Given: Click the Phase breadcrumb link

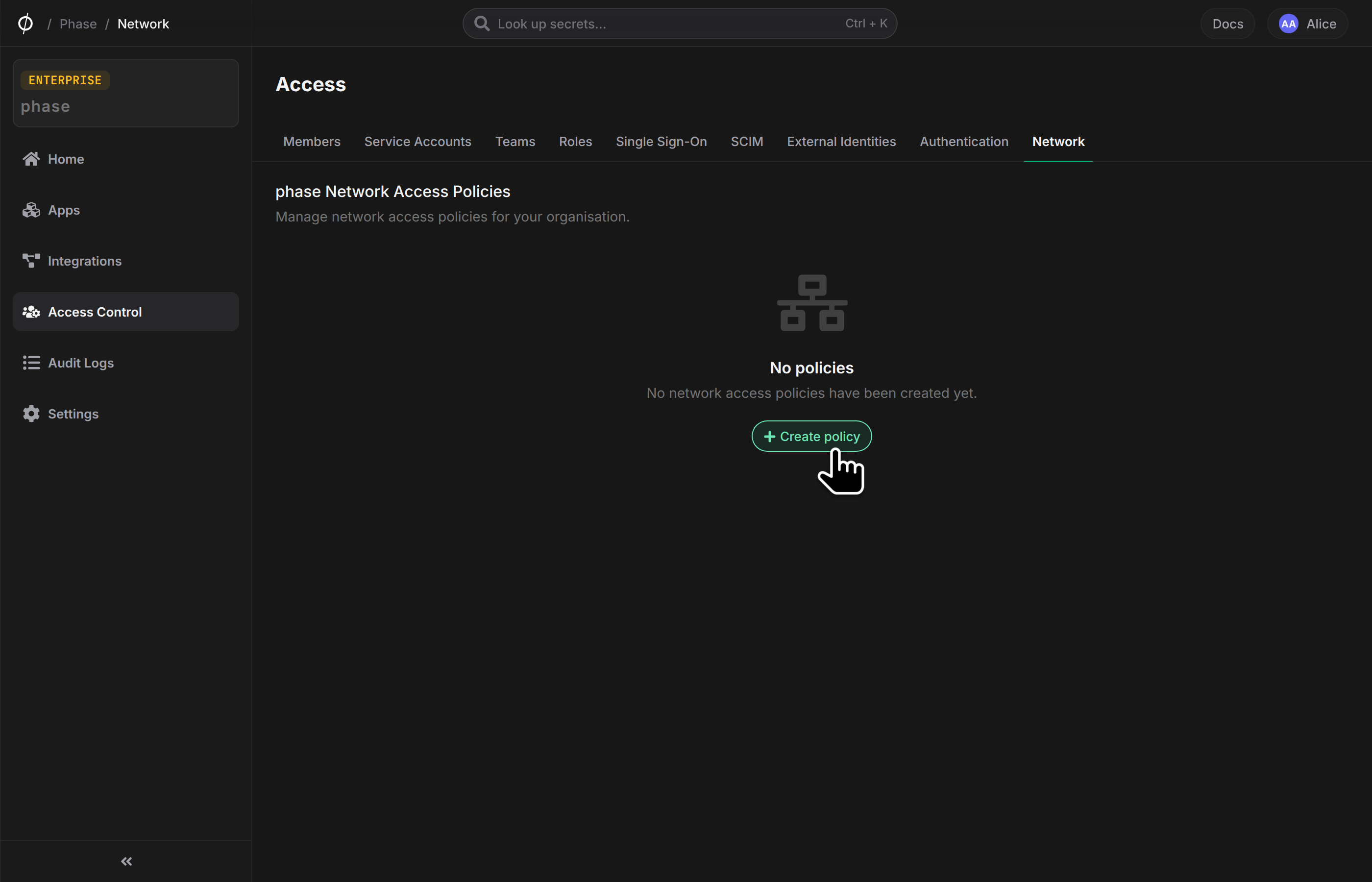Looking at the screenshot, I should click(78, 24).
